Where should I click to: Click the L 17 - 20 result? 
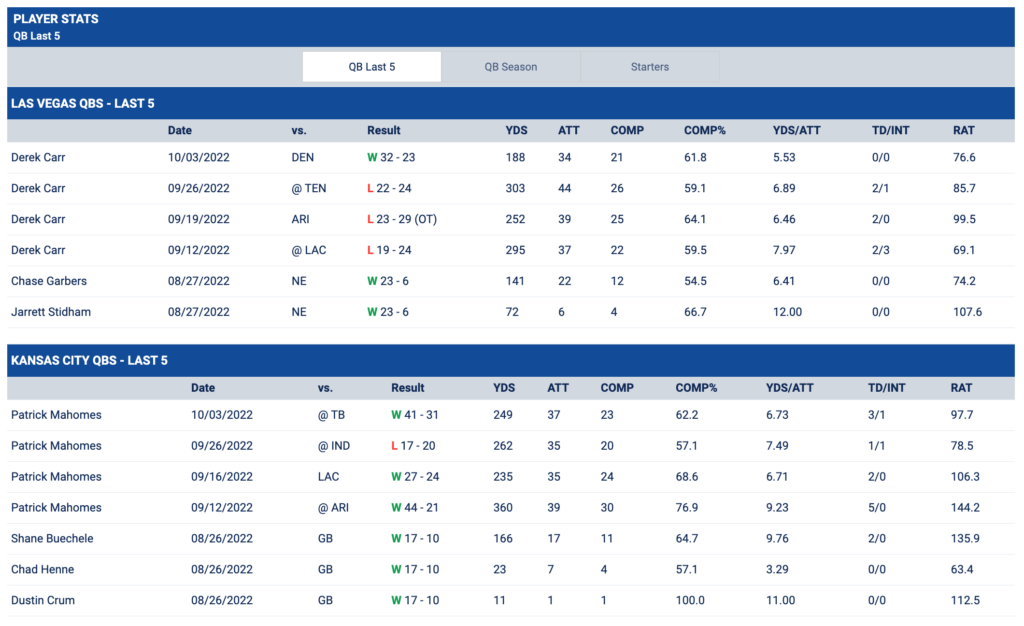coord(413,446)
